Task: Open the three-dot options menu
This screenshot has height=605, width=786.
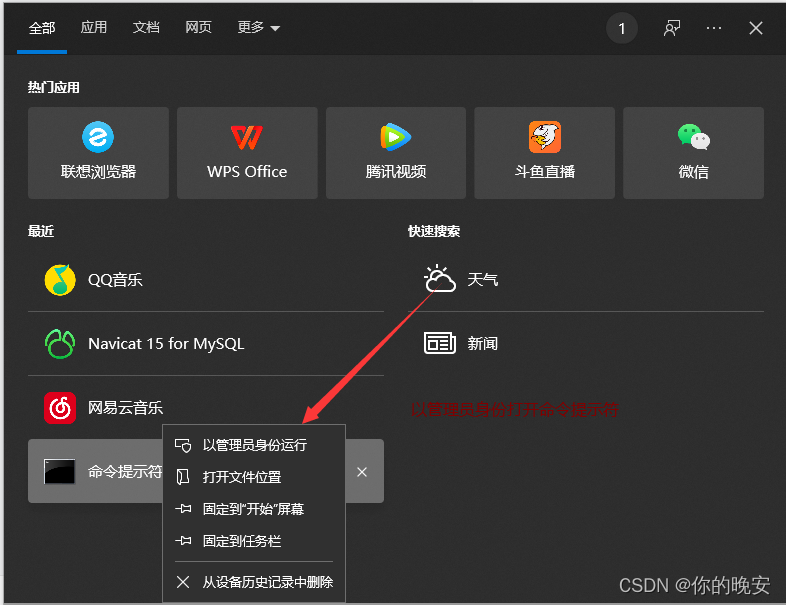Action: pyautogui.click(x=714, y=28)
